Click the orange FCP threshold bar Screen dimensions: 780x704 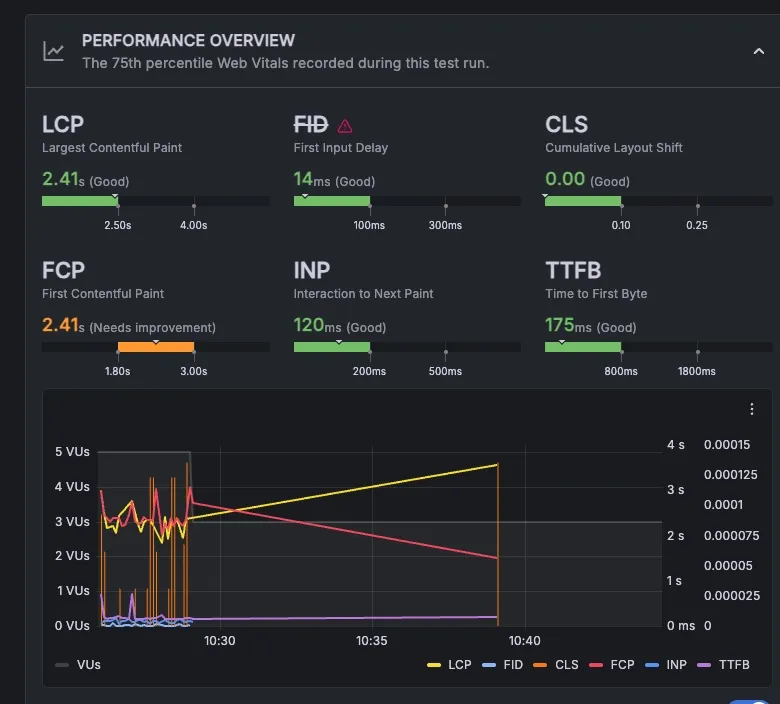tap(155, 347)
